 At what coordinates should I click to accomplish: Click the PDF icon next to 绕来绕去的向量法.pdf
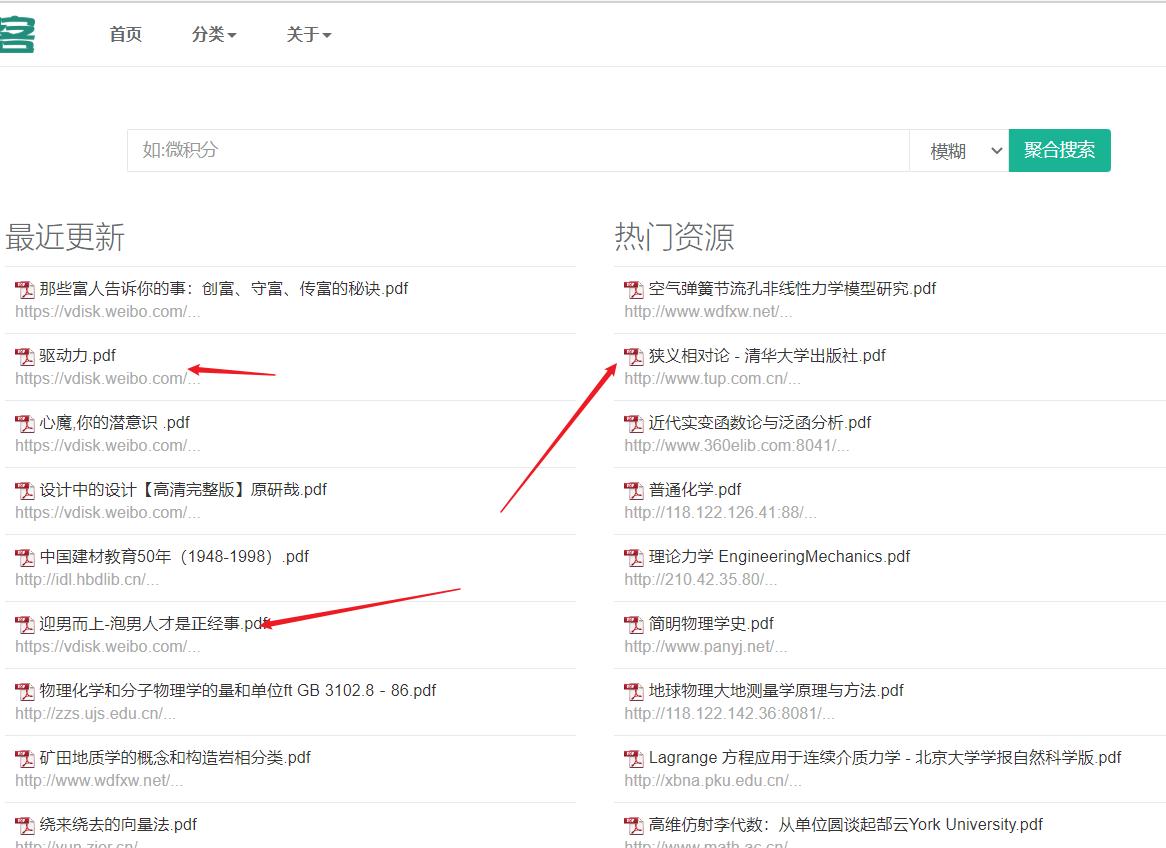[23, 825]
